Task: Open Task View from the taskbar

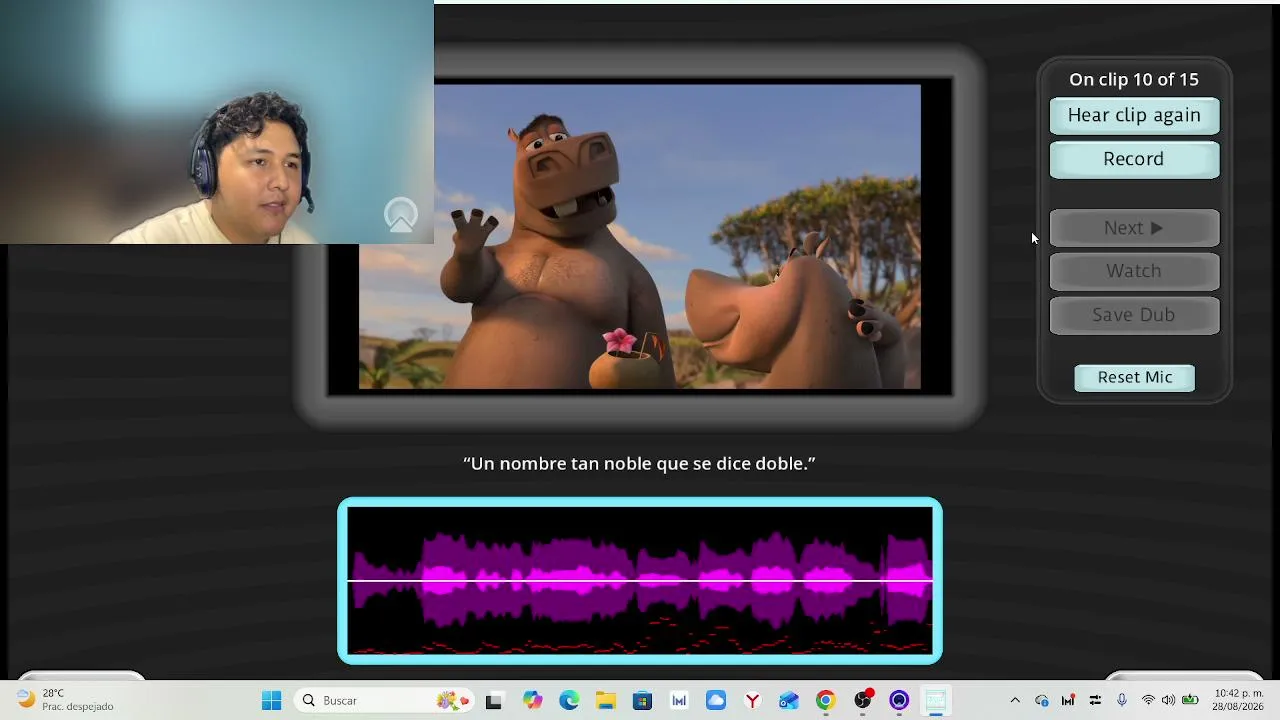Action: [493, 701]
